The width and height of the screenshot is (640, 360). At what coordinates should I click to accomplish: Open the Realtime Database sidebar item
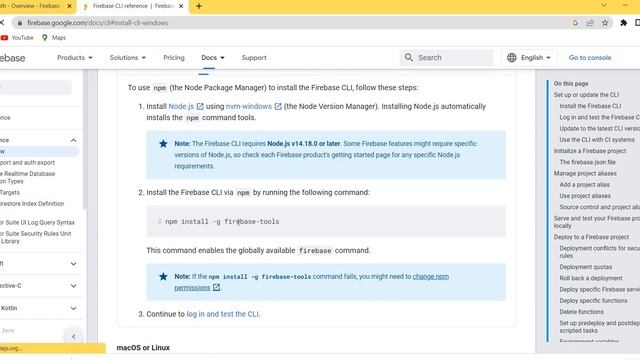(x=28, y=177)
